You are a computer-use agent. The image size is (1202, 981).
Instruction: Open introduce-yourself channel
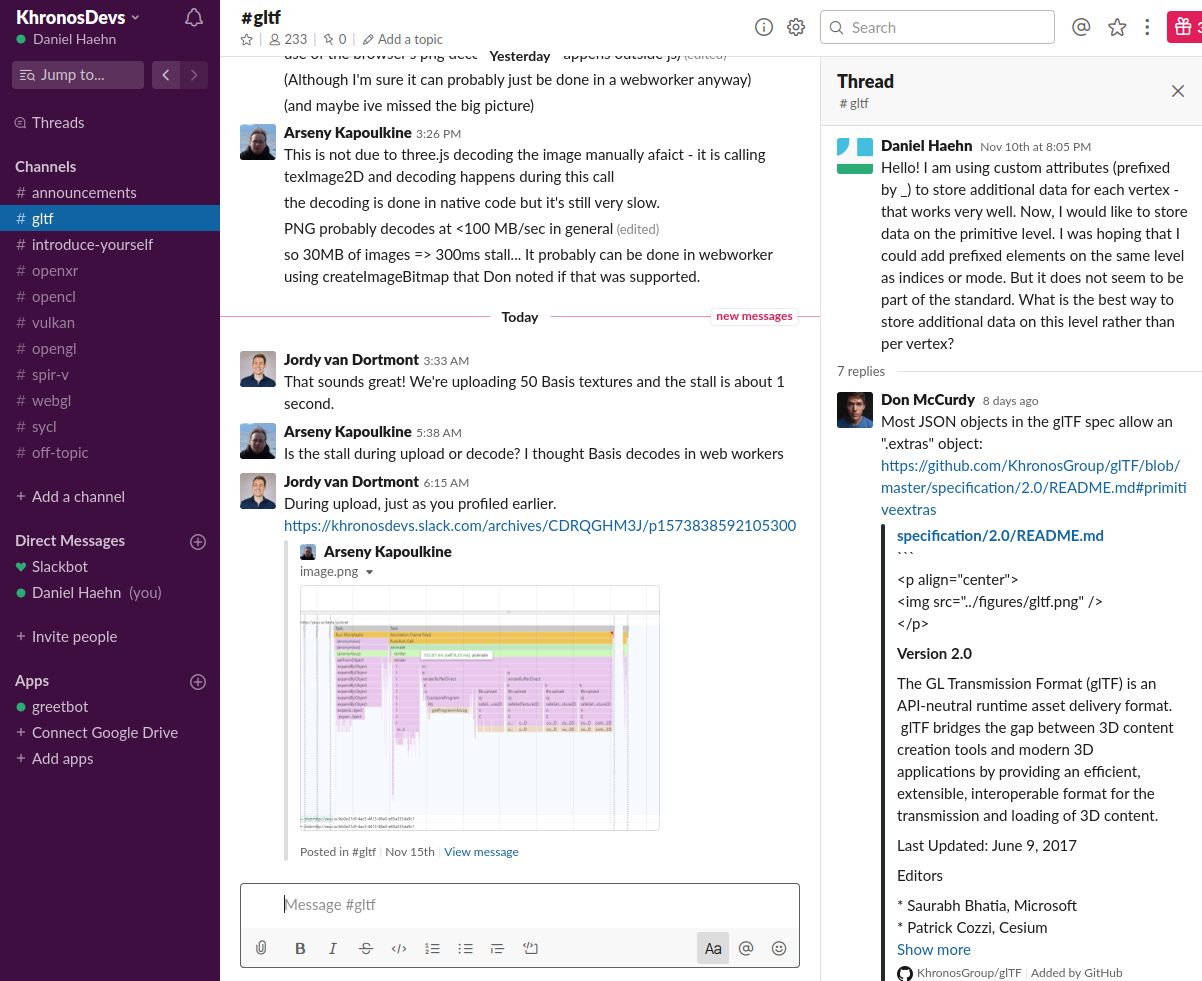[110, 244]
